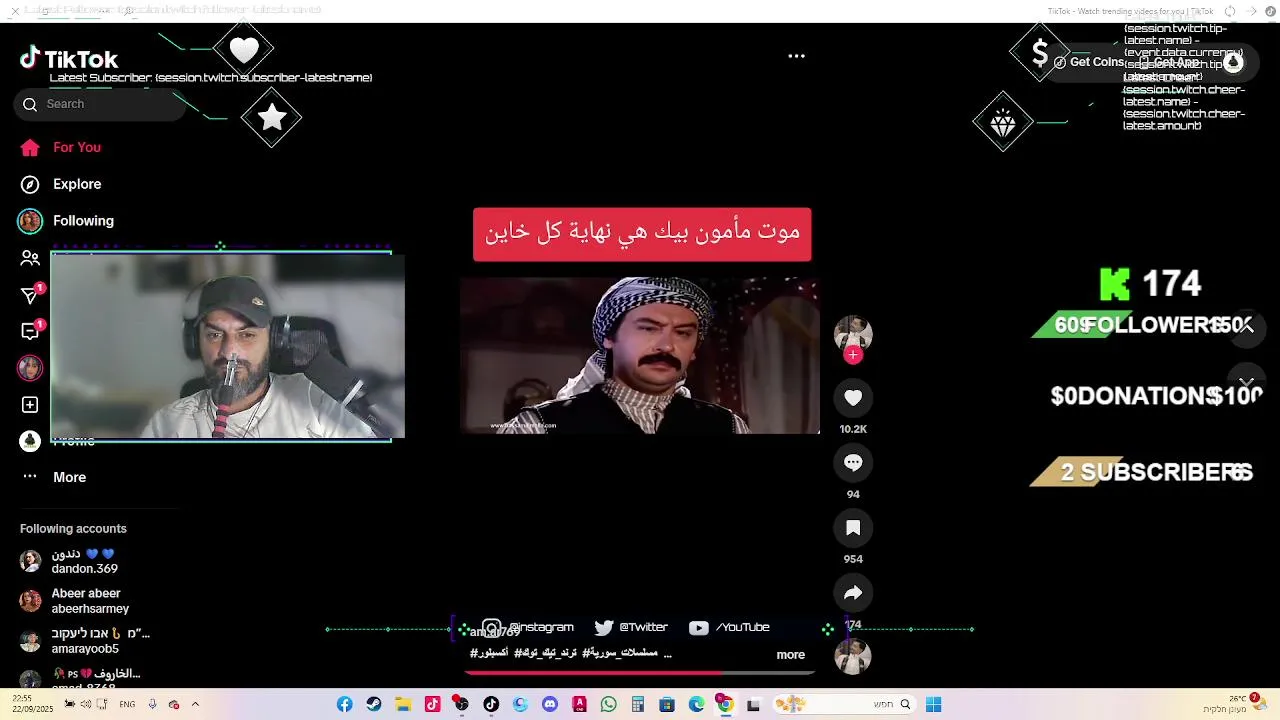The height and width of the screenshot is (720, 1280).
Task: Open Microsoft Store from the taskbar
Action: [667, 704]
